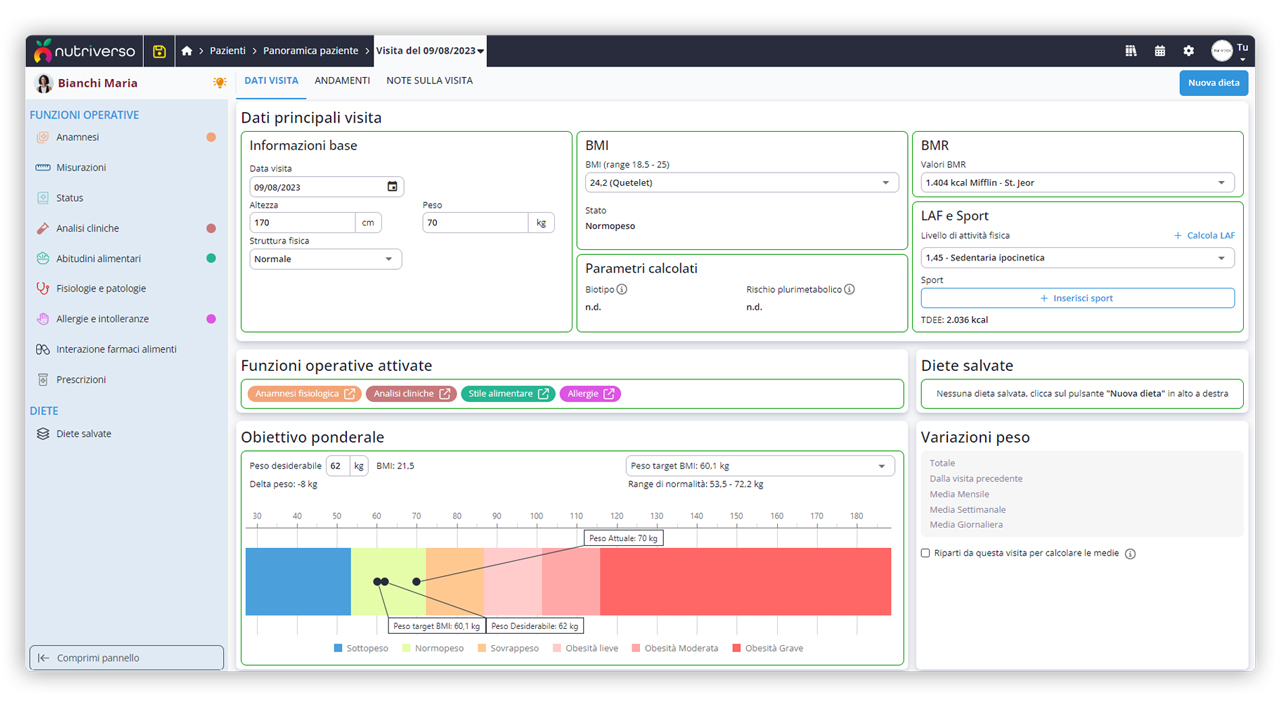Click info icon next to Biotipo
Viewport: 1280px width, 720px height.
(622, 290)
